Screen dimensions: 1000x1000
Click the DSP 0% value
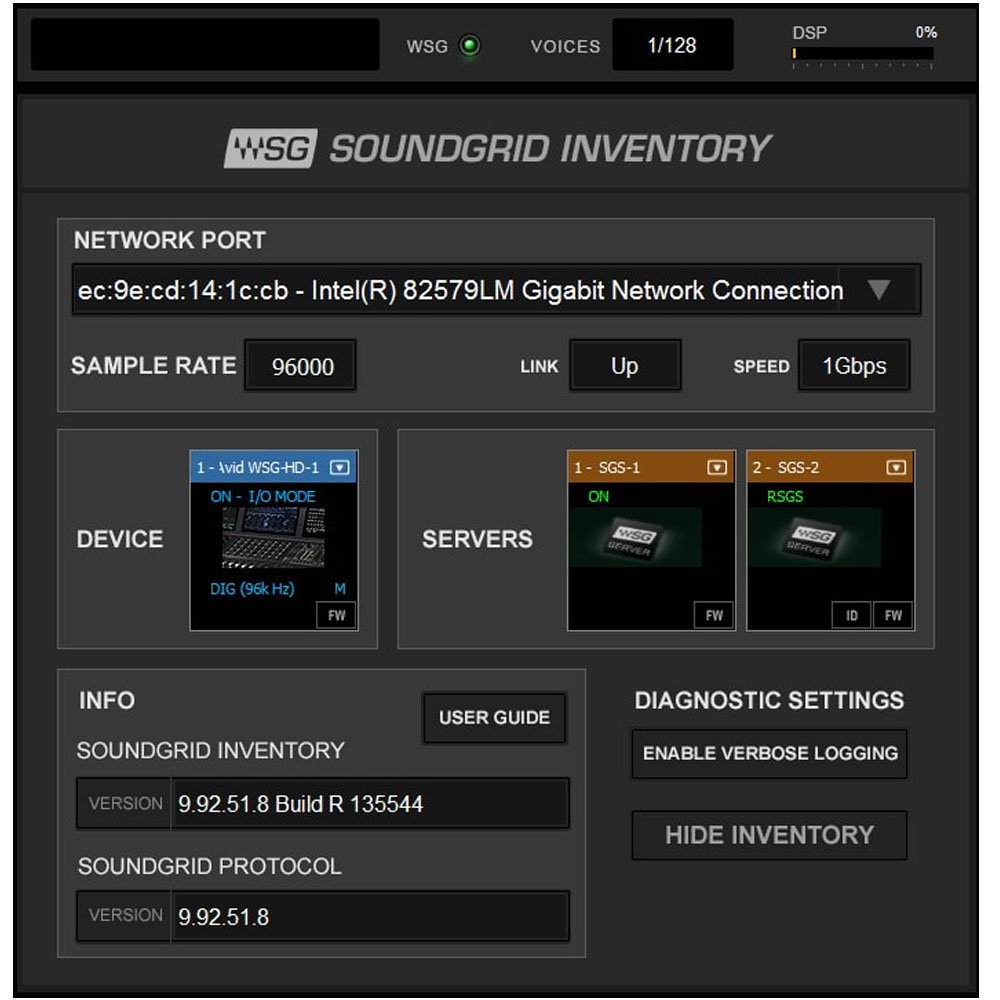click(x=926, y=32)
